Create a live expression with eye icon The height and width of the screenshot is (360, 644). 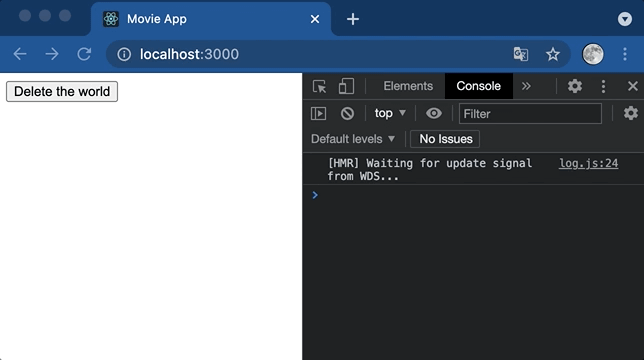coord(434,113)
